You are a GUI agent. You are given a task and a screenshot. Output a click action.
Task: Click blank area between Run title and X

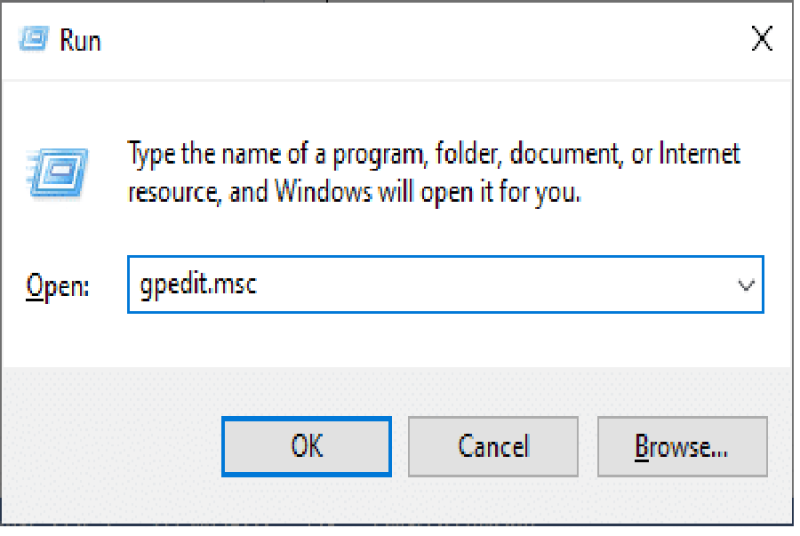[423, 40]
